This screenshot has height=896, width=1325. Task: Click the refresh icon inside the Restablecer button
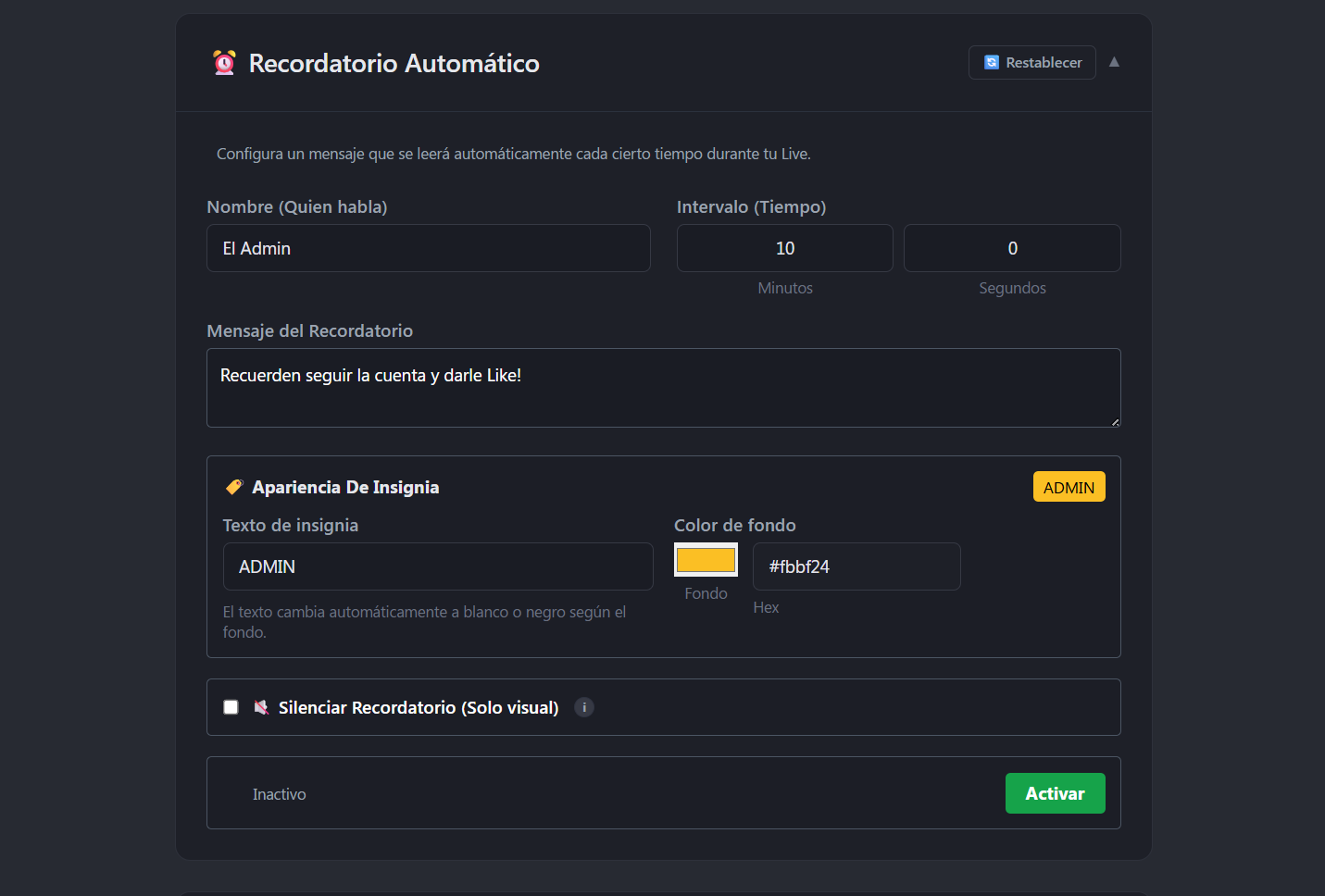click(x=992, y=62)
